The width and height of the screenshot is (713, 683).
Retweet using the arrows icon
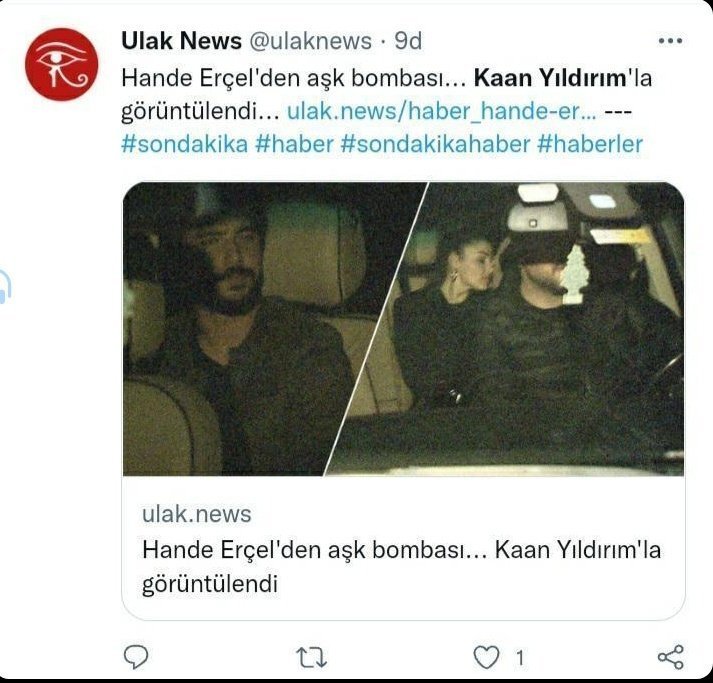(x=311, y=658)
